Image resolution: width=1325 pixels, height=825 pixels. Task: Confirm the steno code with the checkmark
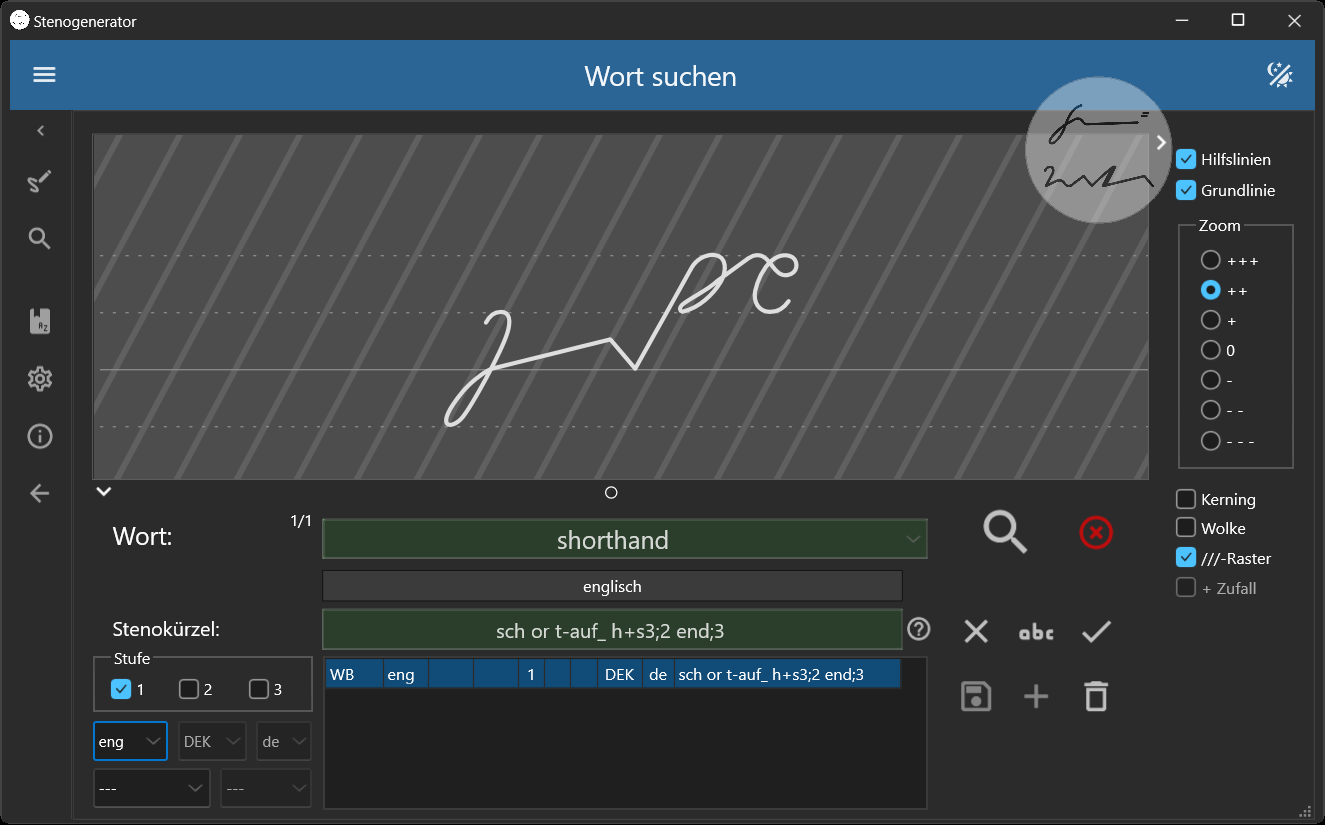click(x=1096, y=631)
